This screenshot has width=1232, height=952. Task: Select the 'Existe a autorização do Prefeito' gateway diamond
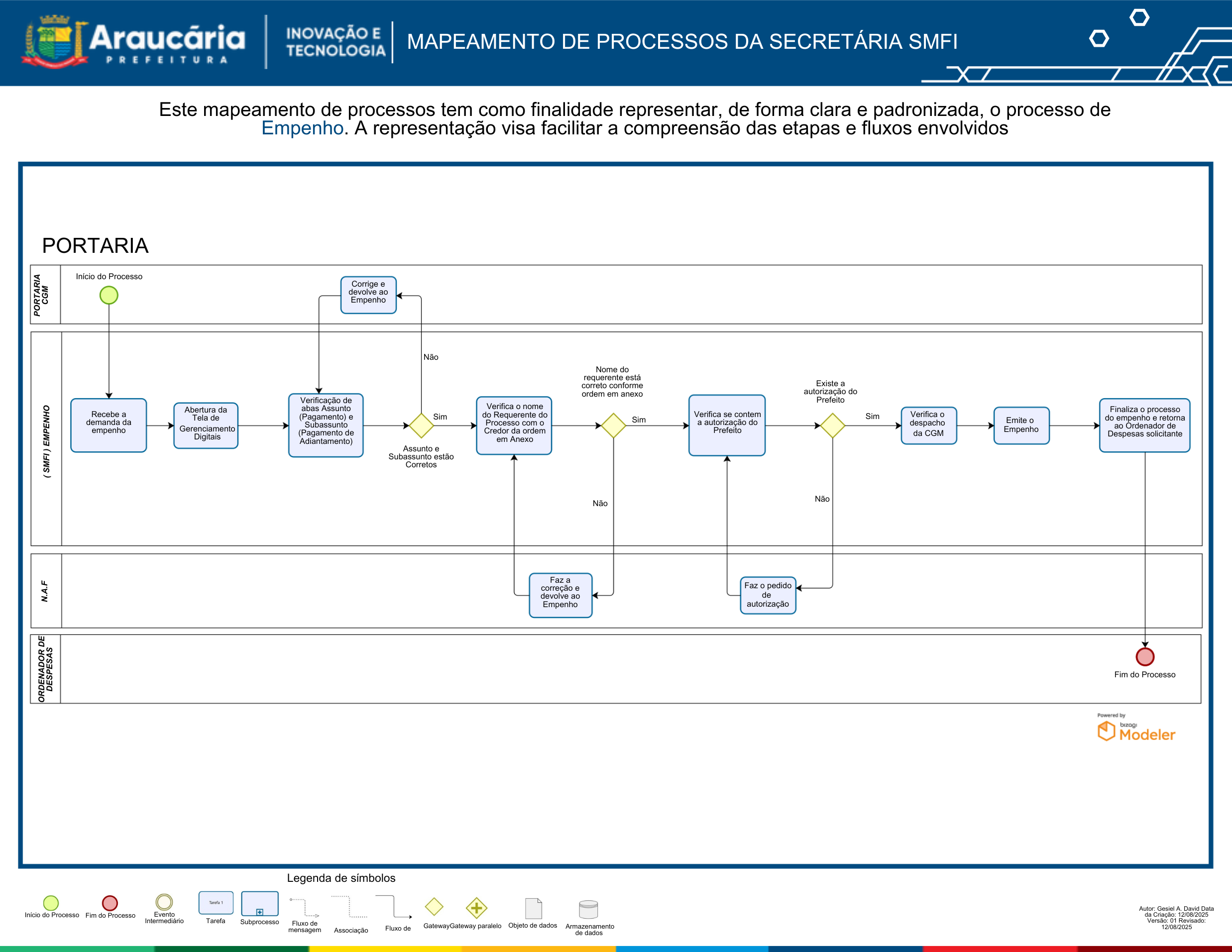(832, 425)
